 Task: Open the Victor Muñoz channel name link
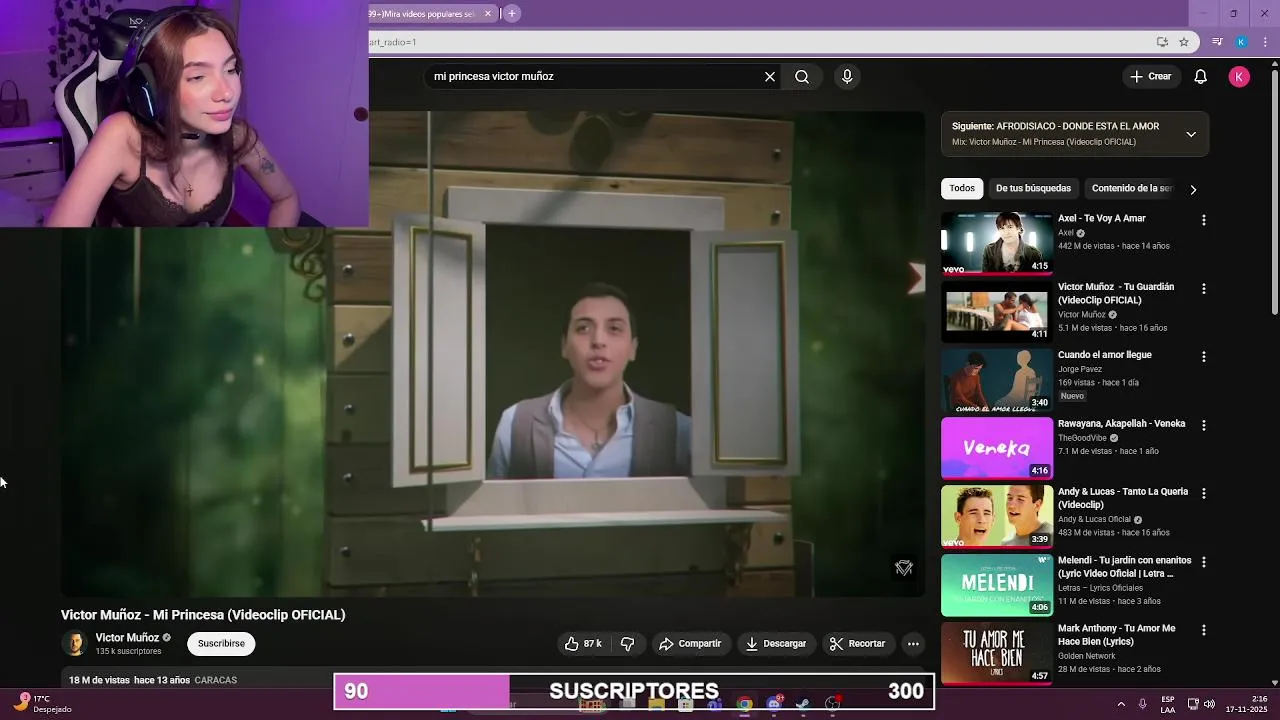127,638
